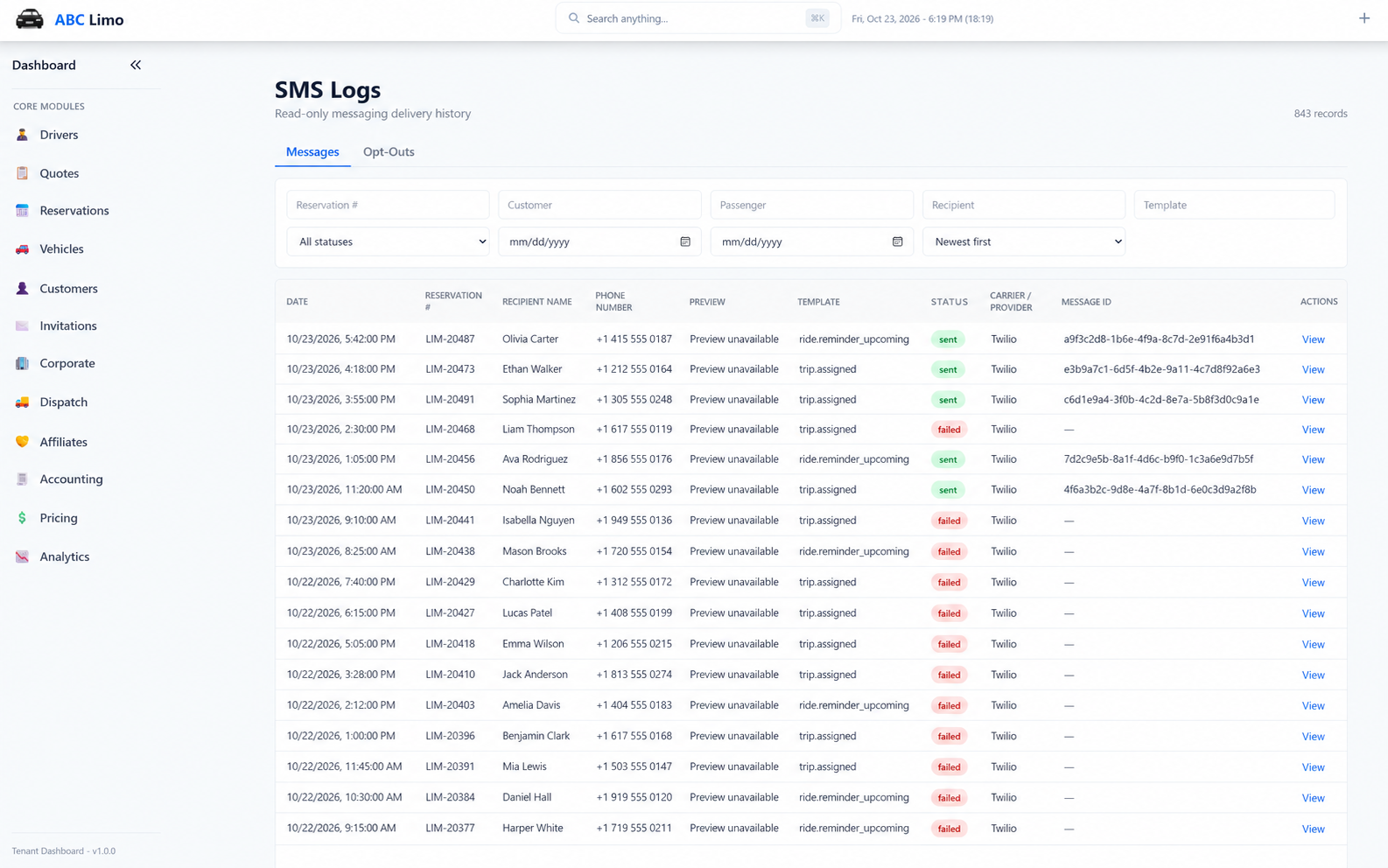Open the Analytics chart icon

coord(22,556)
